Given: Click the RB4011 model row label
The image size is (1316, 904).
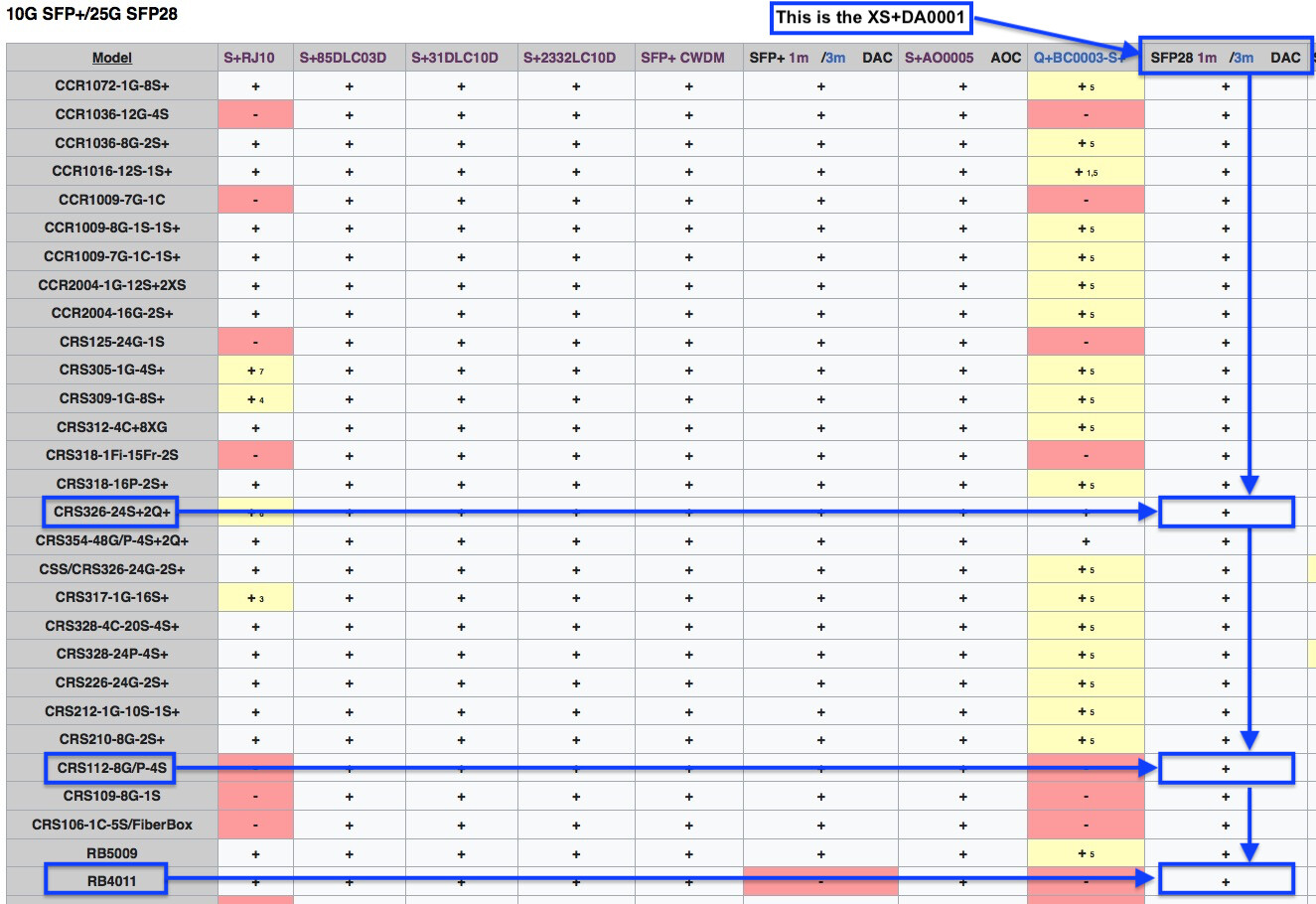Looking at the screenshot, I should (112, 881).
